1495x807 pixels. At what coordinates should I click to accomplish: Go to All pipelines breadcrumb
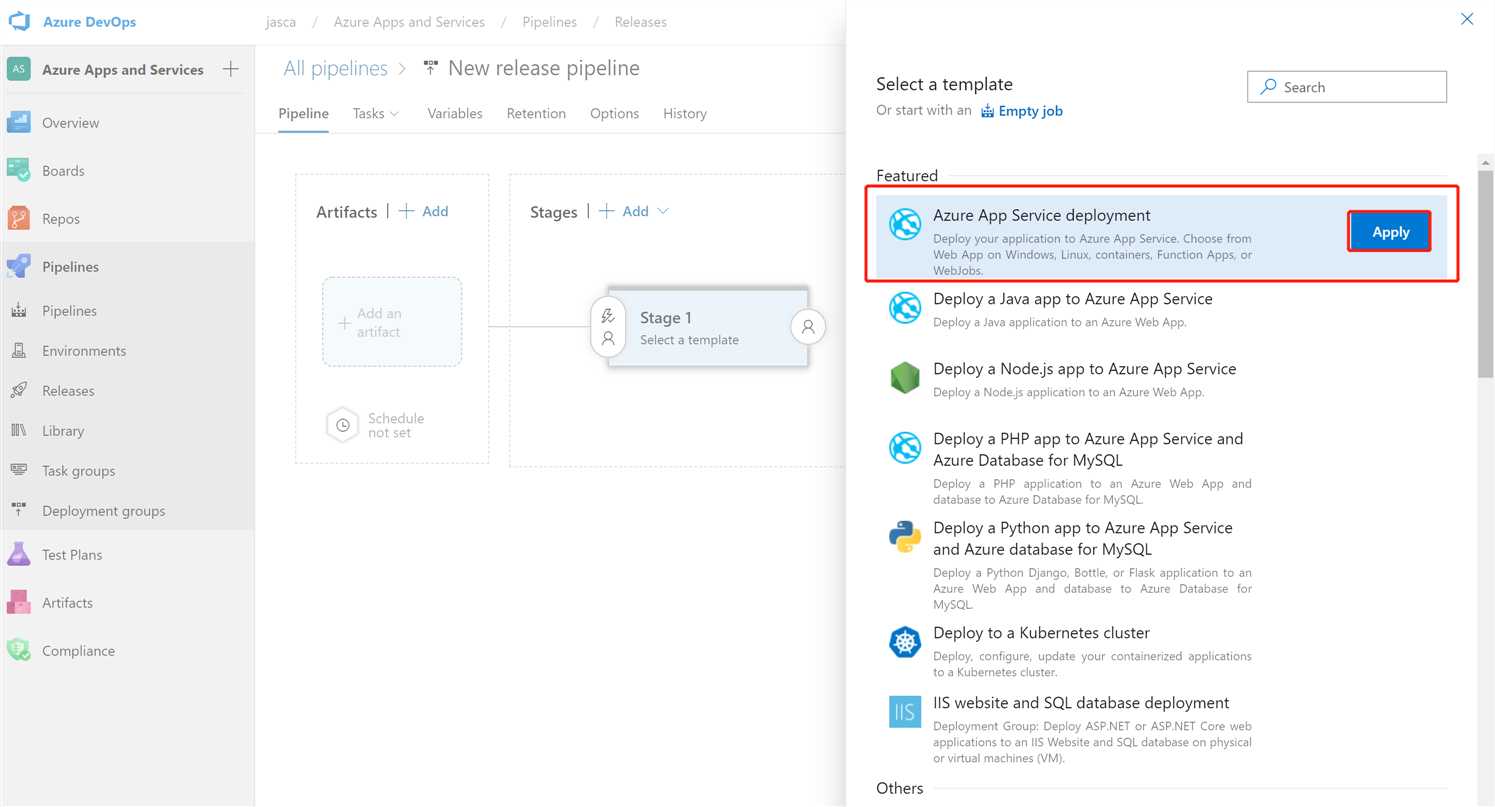335,68
